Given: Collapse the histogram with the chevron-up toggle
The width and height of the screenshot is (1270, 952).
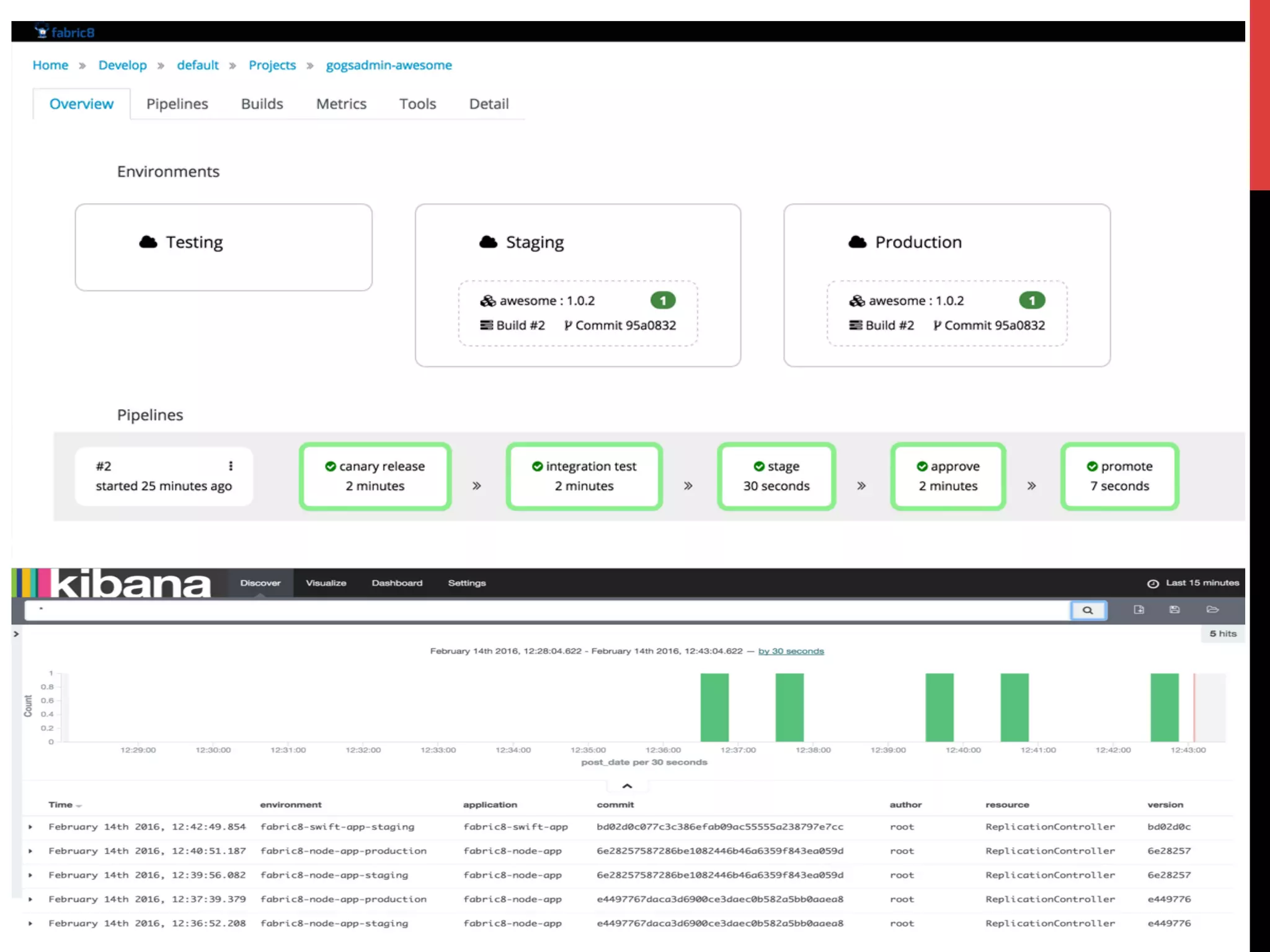Looking at the screenshot, I should pyautogui.click(x=627, y=786).
